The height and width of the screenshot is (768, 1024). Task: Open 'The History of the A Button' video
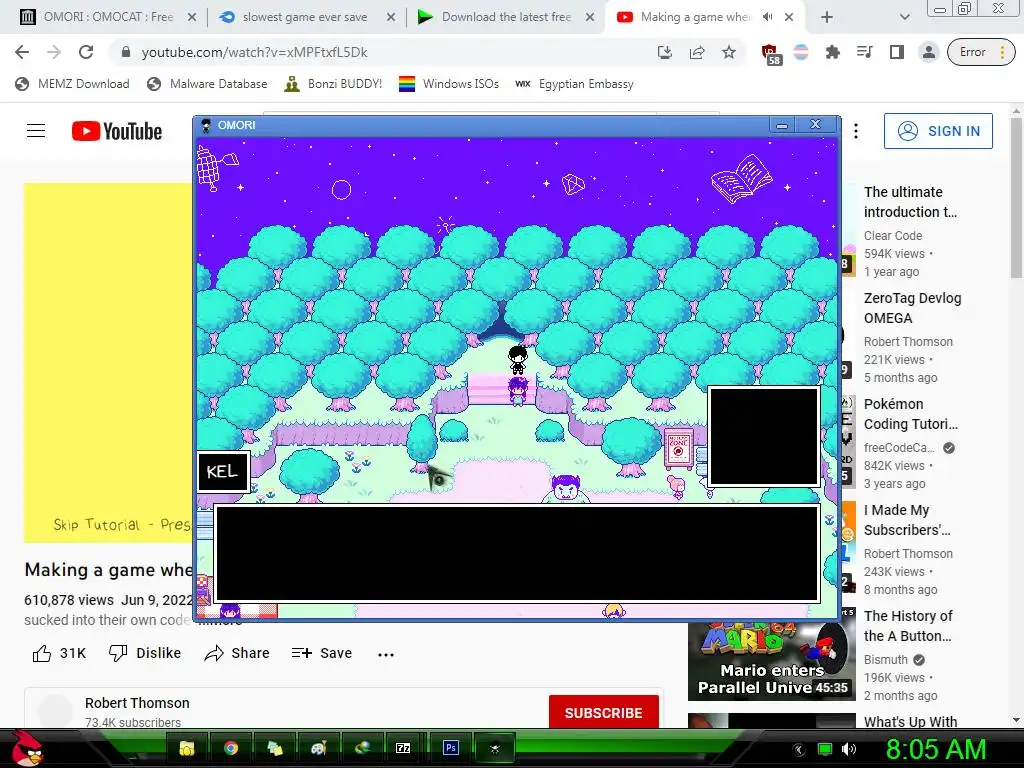click(908, 626)
